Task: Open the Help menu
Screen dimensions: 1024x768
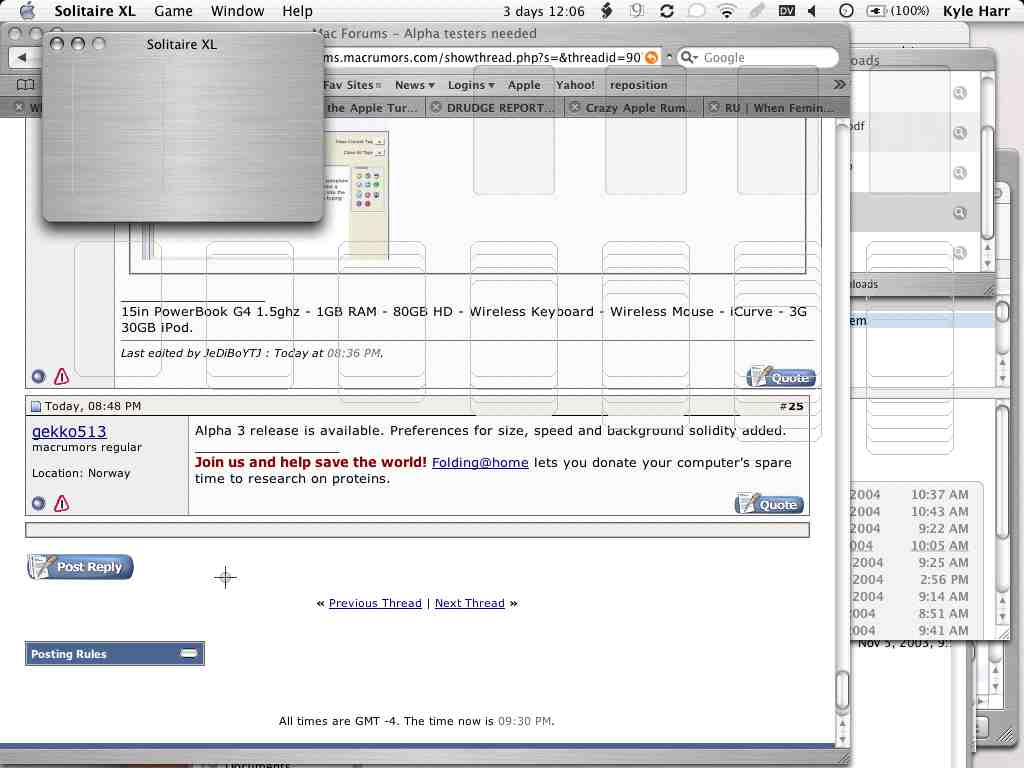Action: 297,10
